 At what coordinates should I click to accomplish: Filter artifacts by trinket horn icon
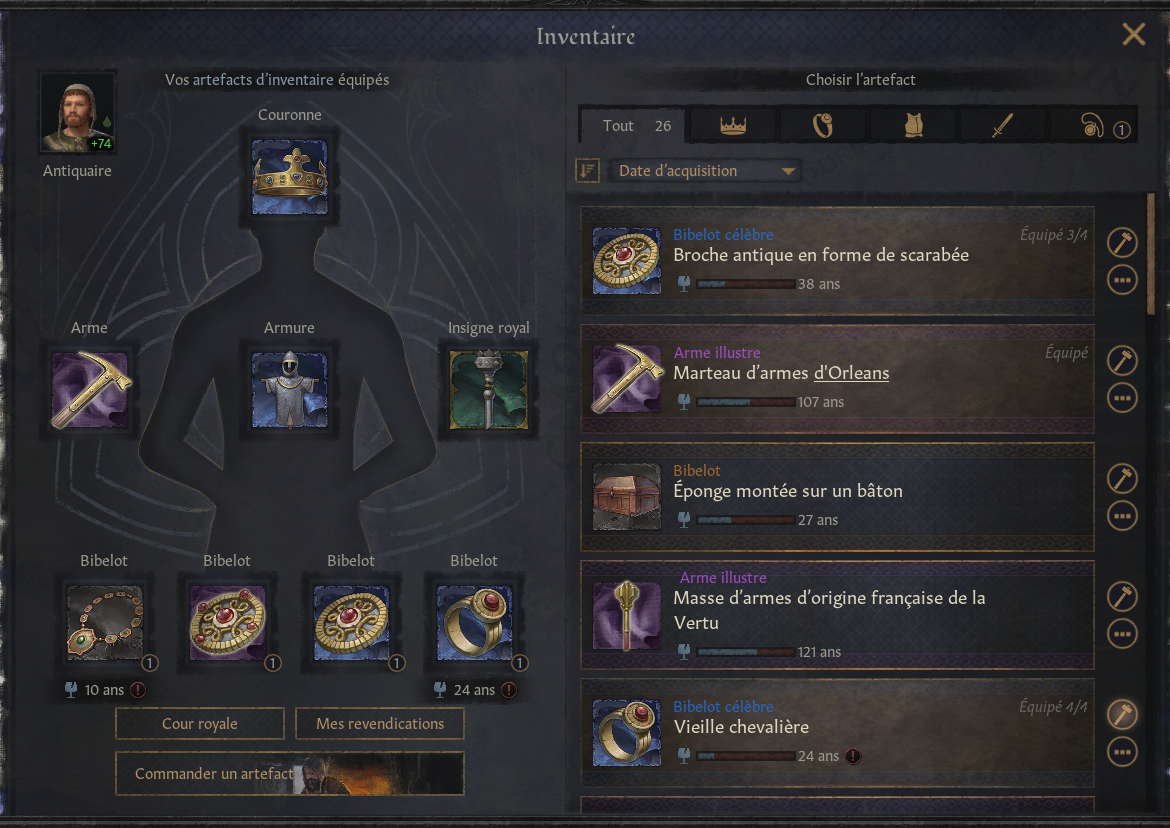tap(1094, 126)
